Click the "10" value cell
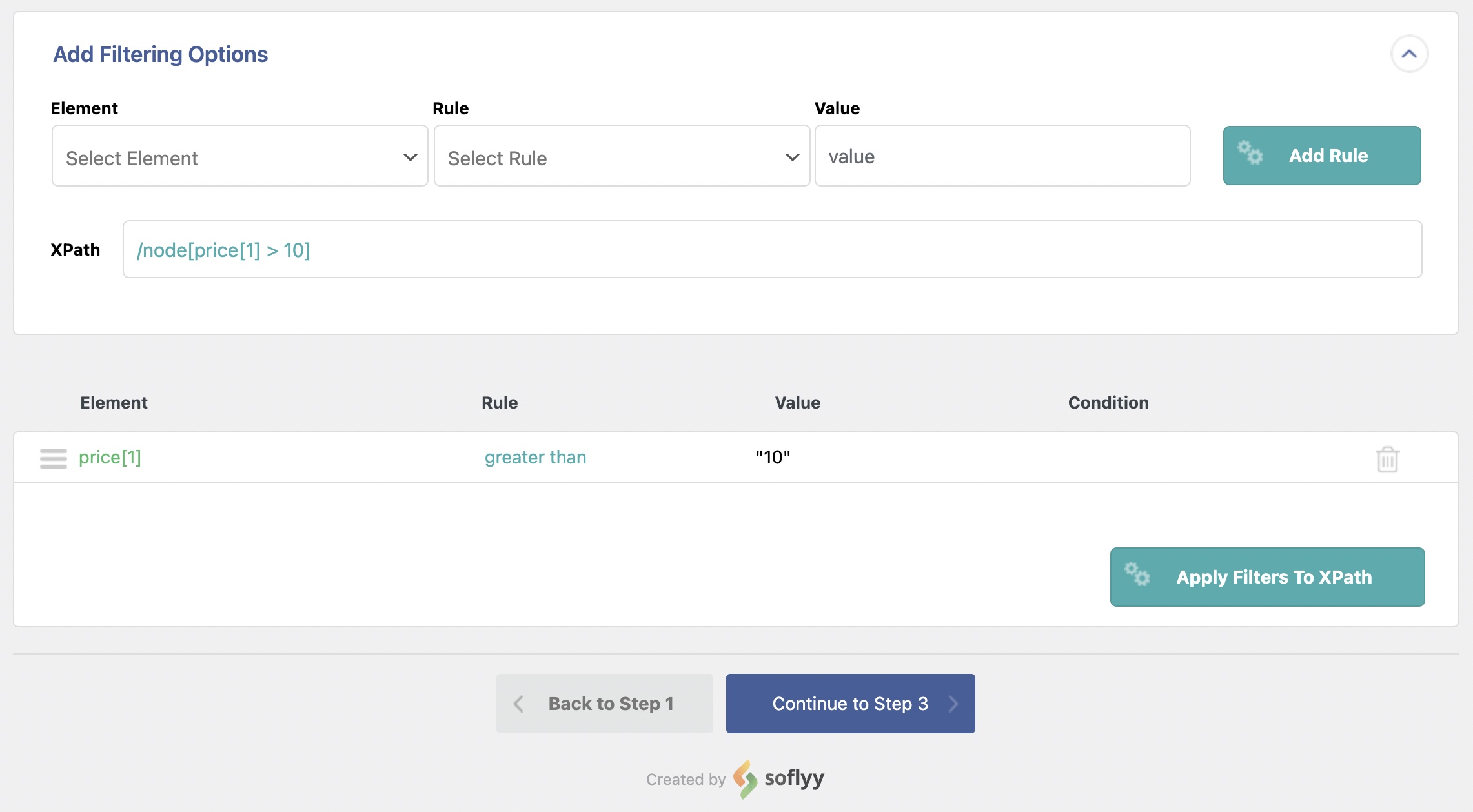 pos(773,458)
